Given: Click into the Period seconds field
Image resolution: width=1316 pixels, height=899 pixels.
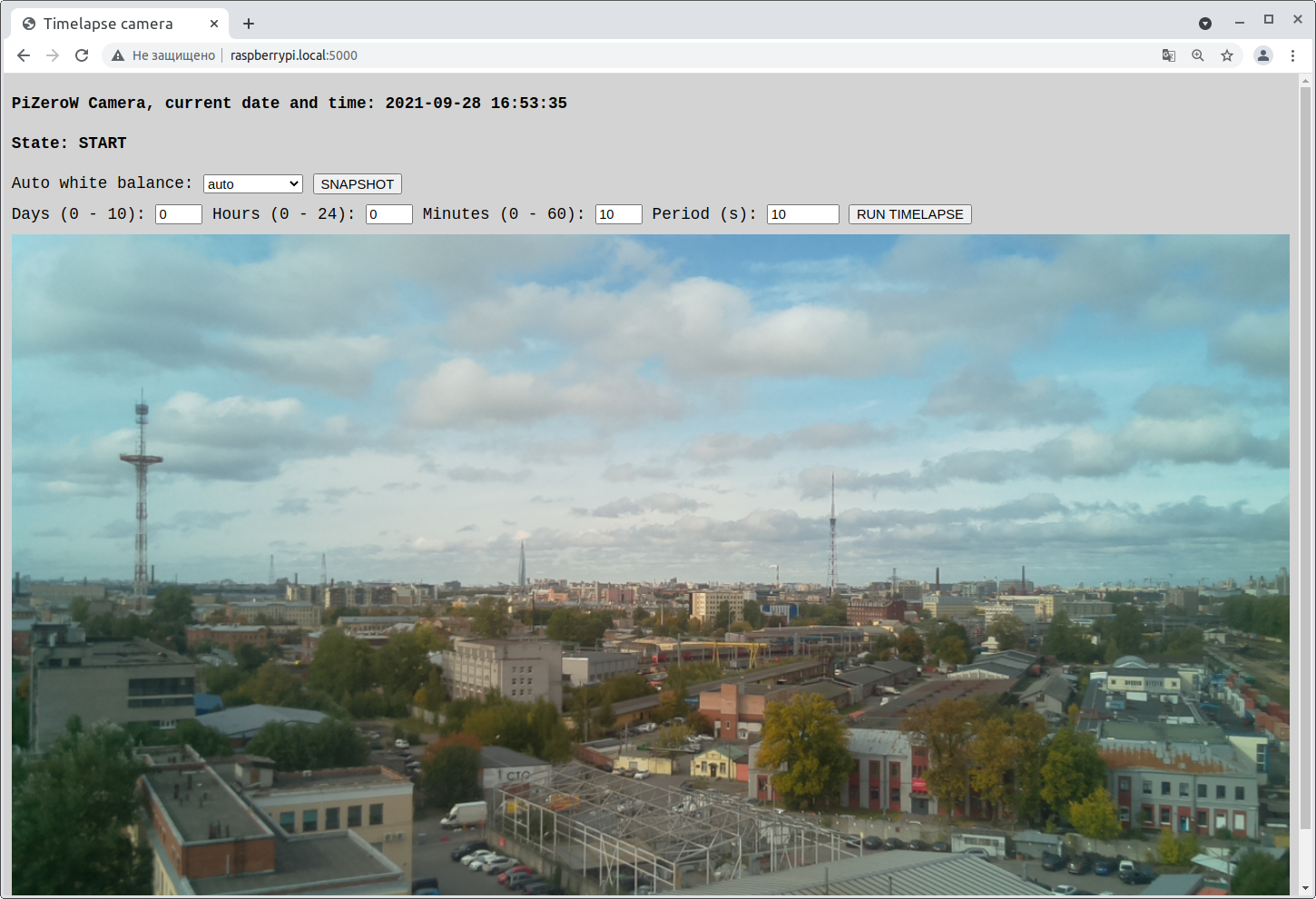Looking at the screenshot, I should 802,214.
